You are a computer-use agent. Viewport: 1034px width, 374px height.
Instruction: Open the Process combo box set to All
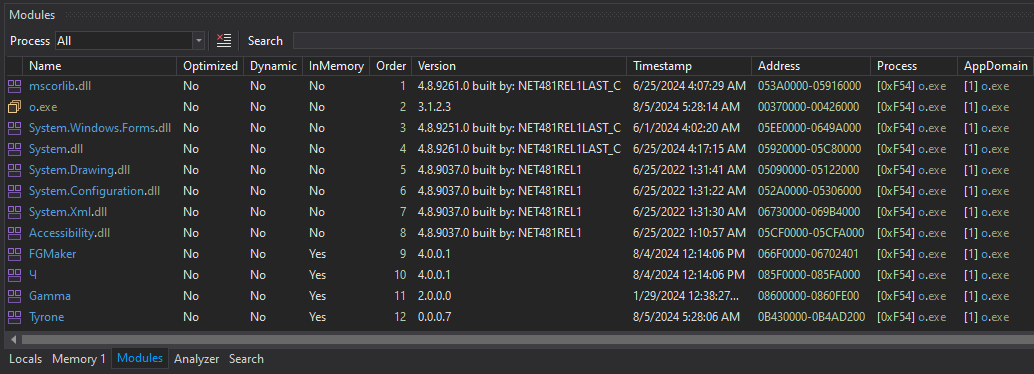[x=131, y=41]
